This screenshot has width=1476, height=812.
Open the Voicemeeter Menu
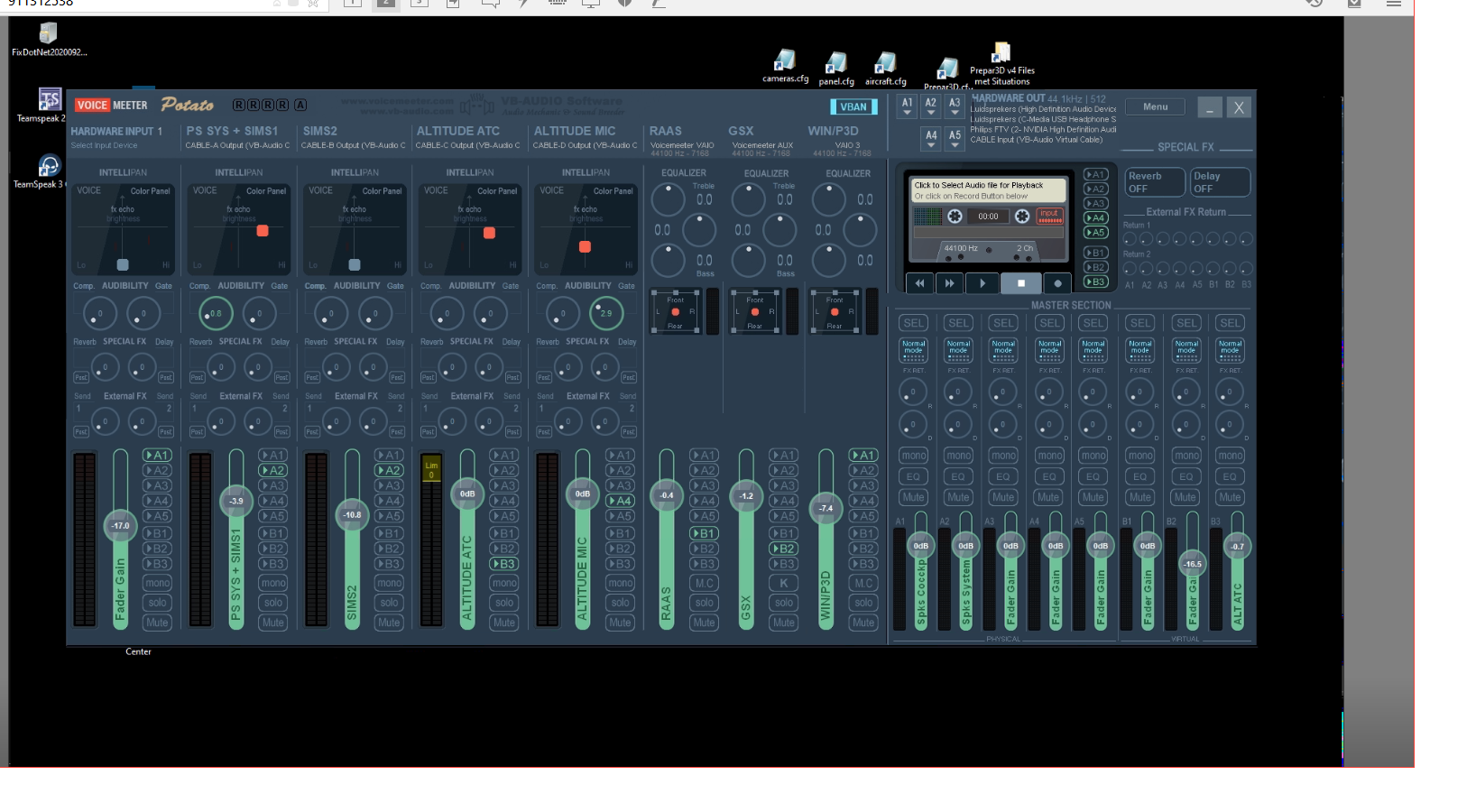[x=1155, y=106]
